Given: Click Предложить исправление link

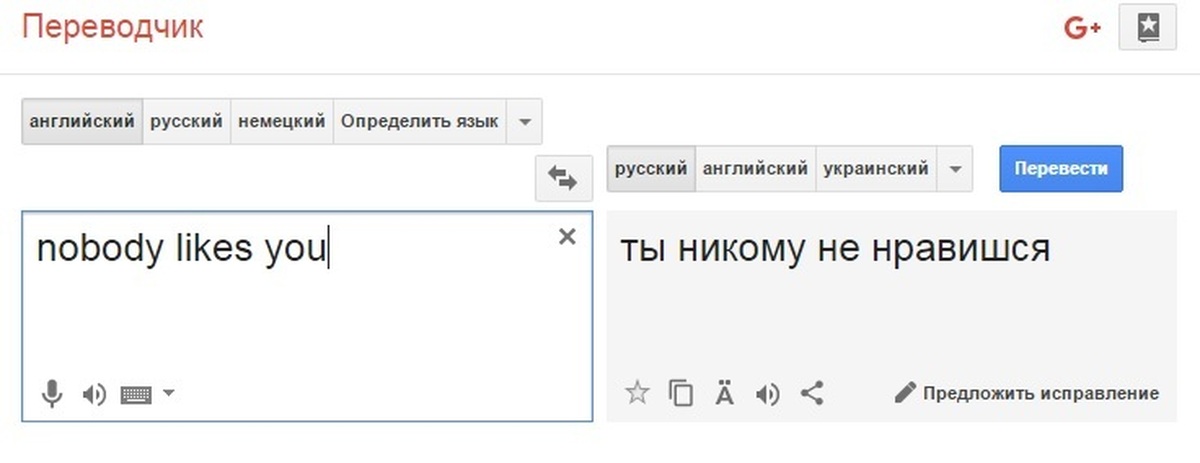Looking at the screenshot, I should coord(1028,393).
